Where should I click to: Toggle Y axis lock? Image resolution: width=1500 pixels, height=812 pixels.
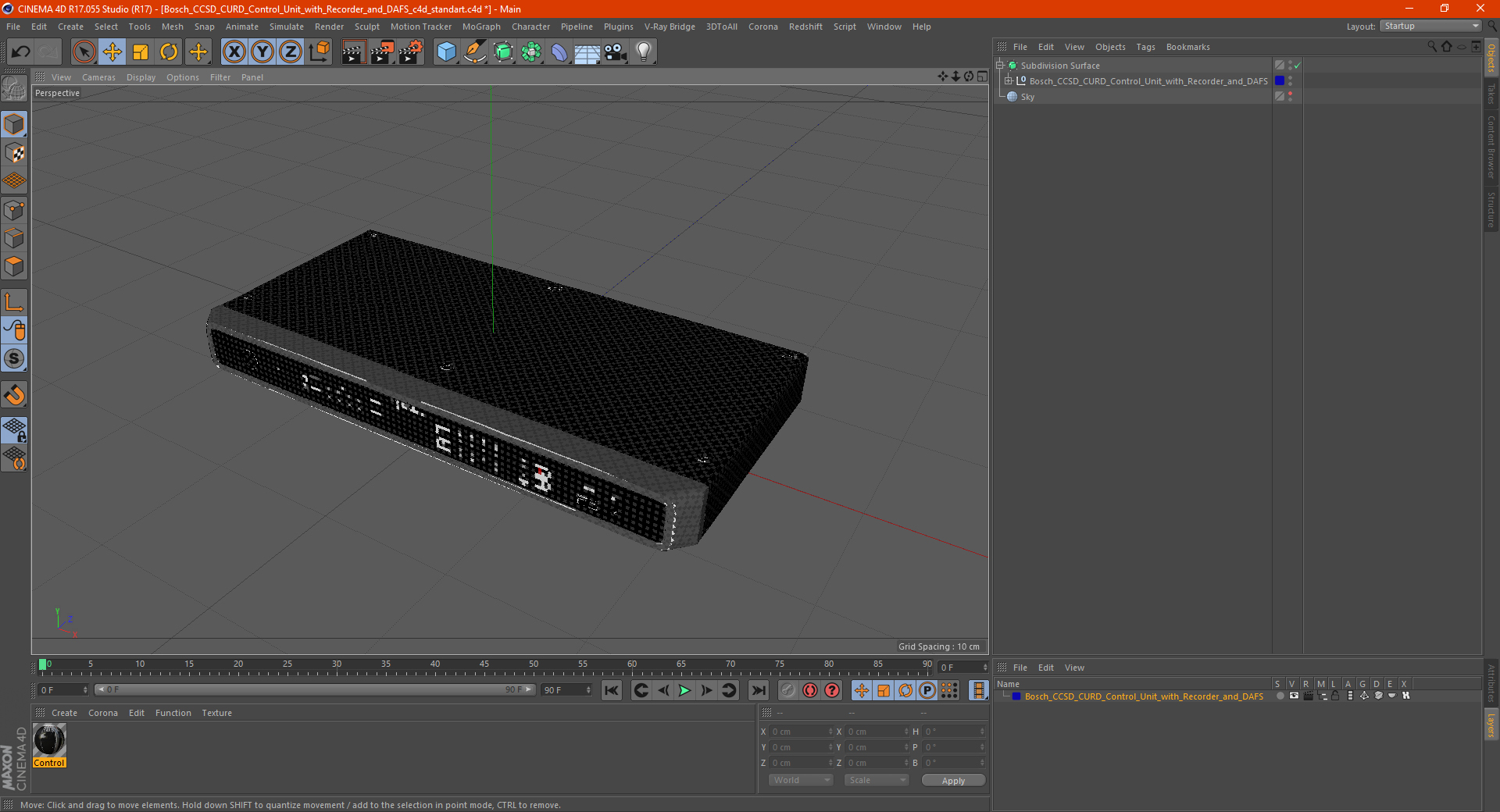pyautogui.click(x=262, y=52)
